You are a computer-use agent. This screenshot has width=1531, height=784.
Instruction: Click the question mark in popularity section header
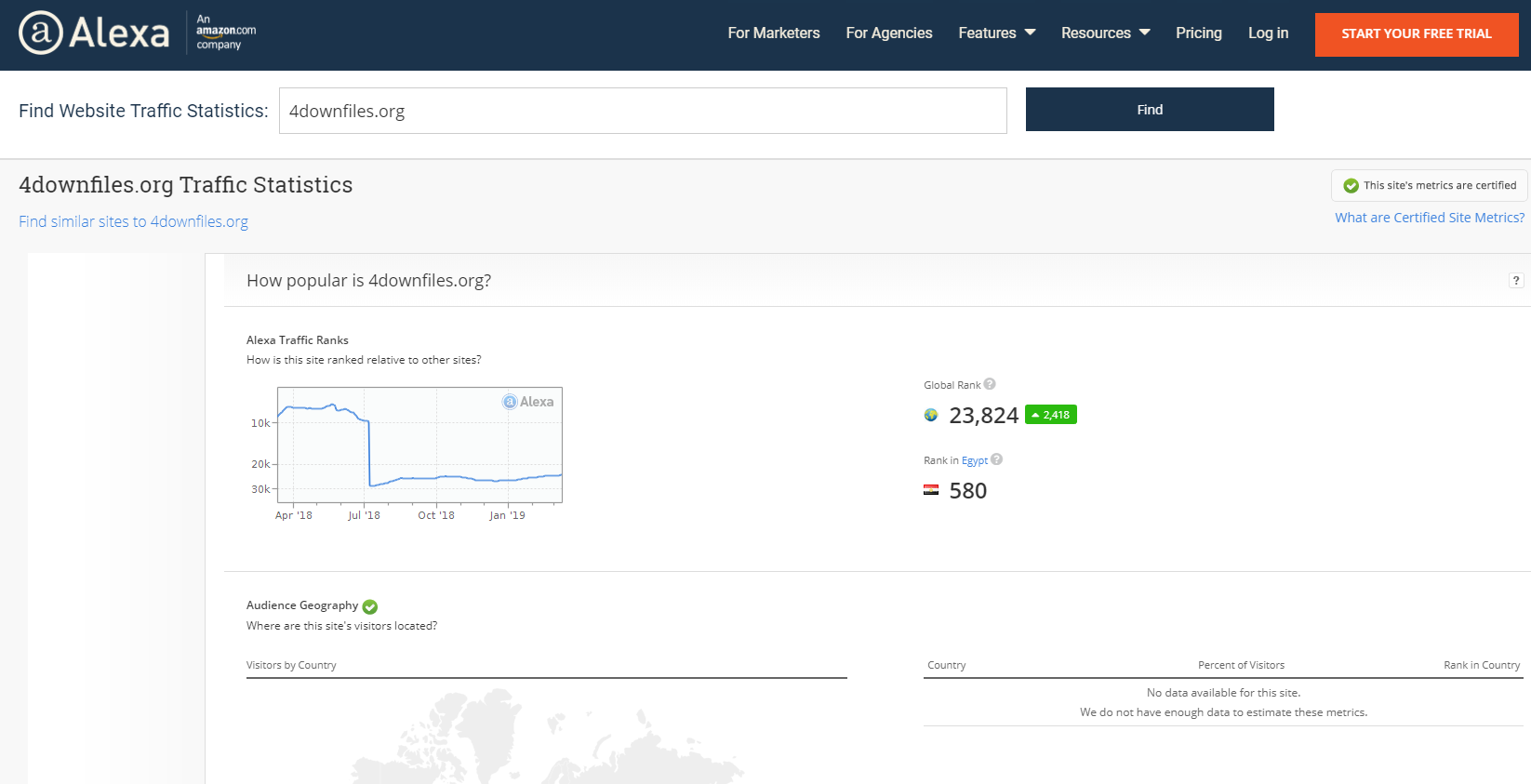(x=1516, y=281)
